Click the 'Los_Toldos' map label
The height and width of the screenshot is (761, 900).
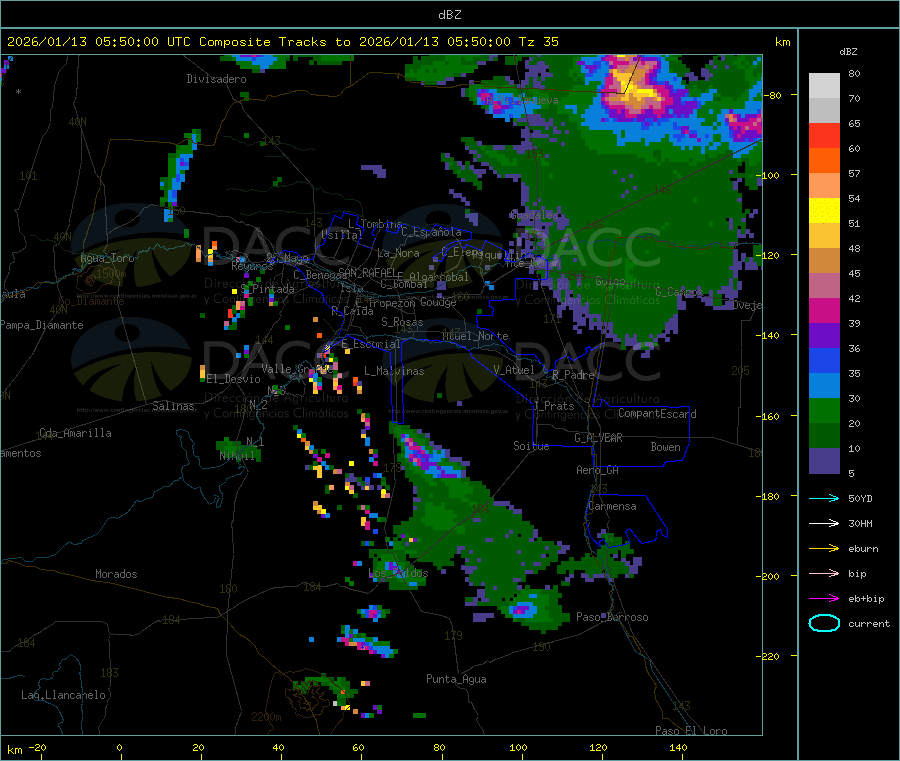(398, 573)
